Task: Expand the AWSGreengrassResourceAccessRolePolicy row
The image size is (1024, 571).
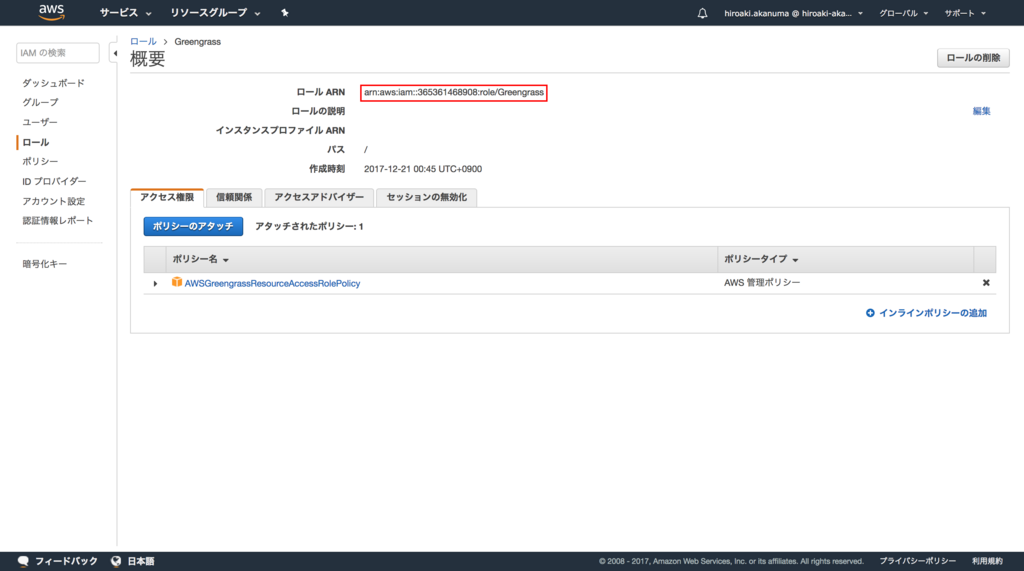Action: pyautogui.click(x=155, y=284)
